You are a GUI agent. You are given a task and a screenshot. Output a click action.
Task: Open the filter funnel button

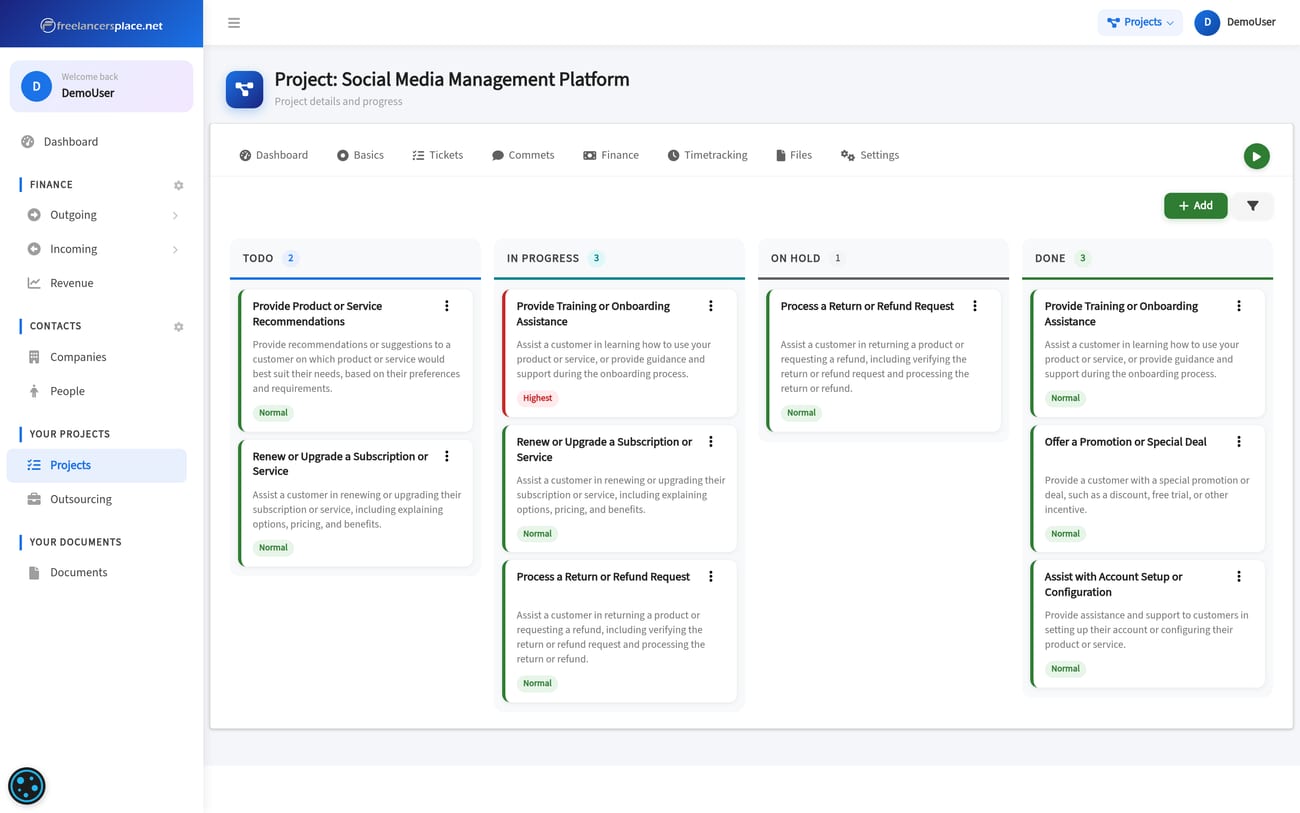point(1252,206)
